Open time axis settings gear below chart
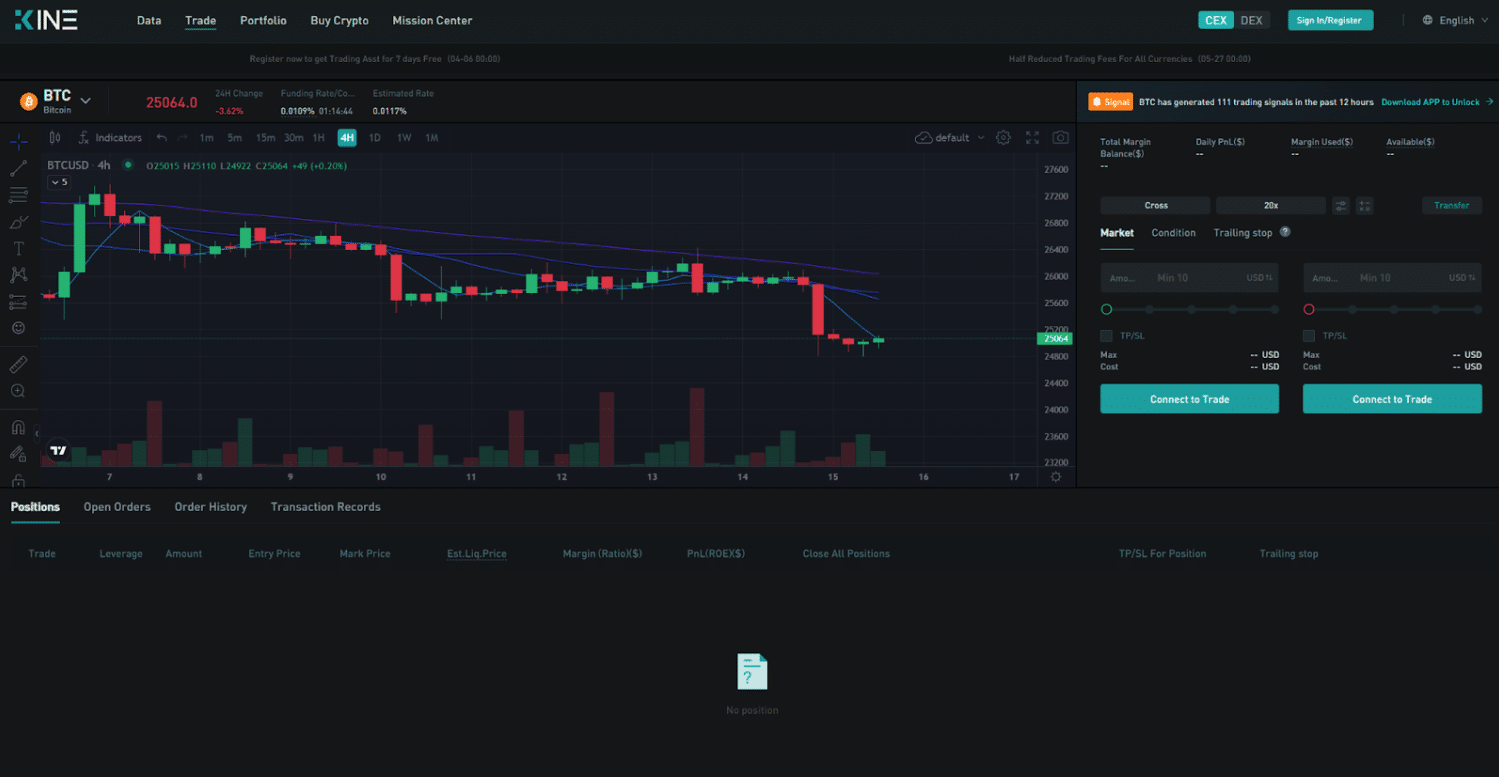 coord(1055,477)
